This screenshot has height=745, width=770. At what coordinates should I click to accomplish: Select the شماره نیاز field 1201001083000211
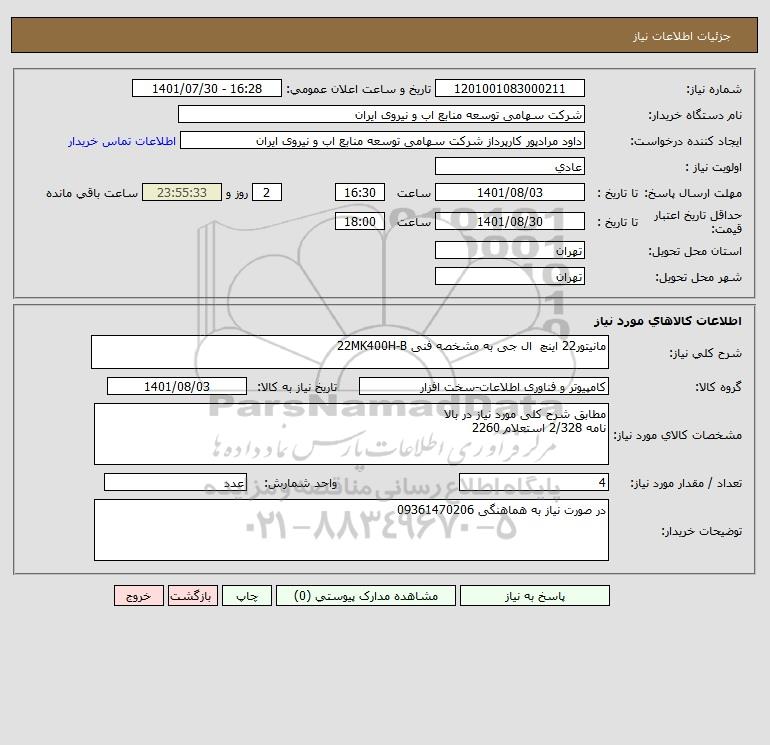tap(510, 88)
